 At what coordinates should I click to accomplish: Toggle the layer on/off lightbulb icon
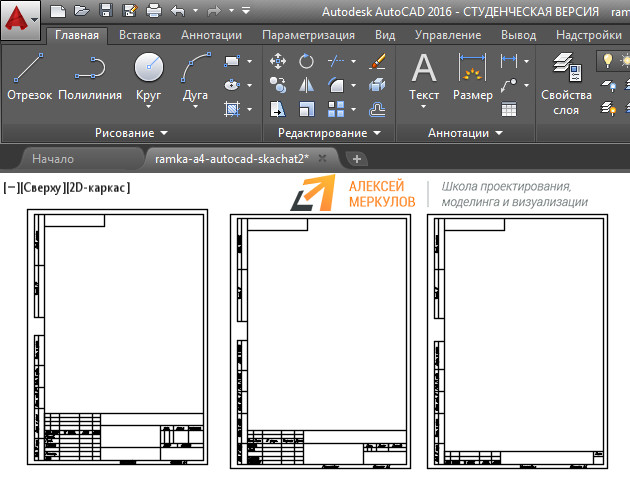click(608, 61)
